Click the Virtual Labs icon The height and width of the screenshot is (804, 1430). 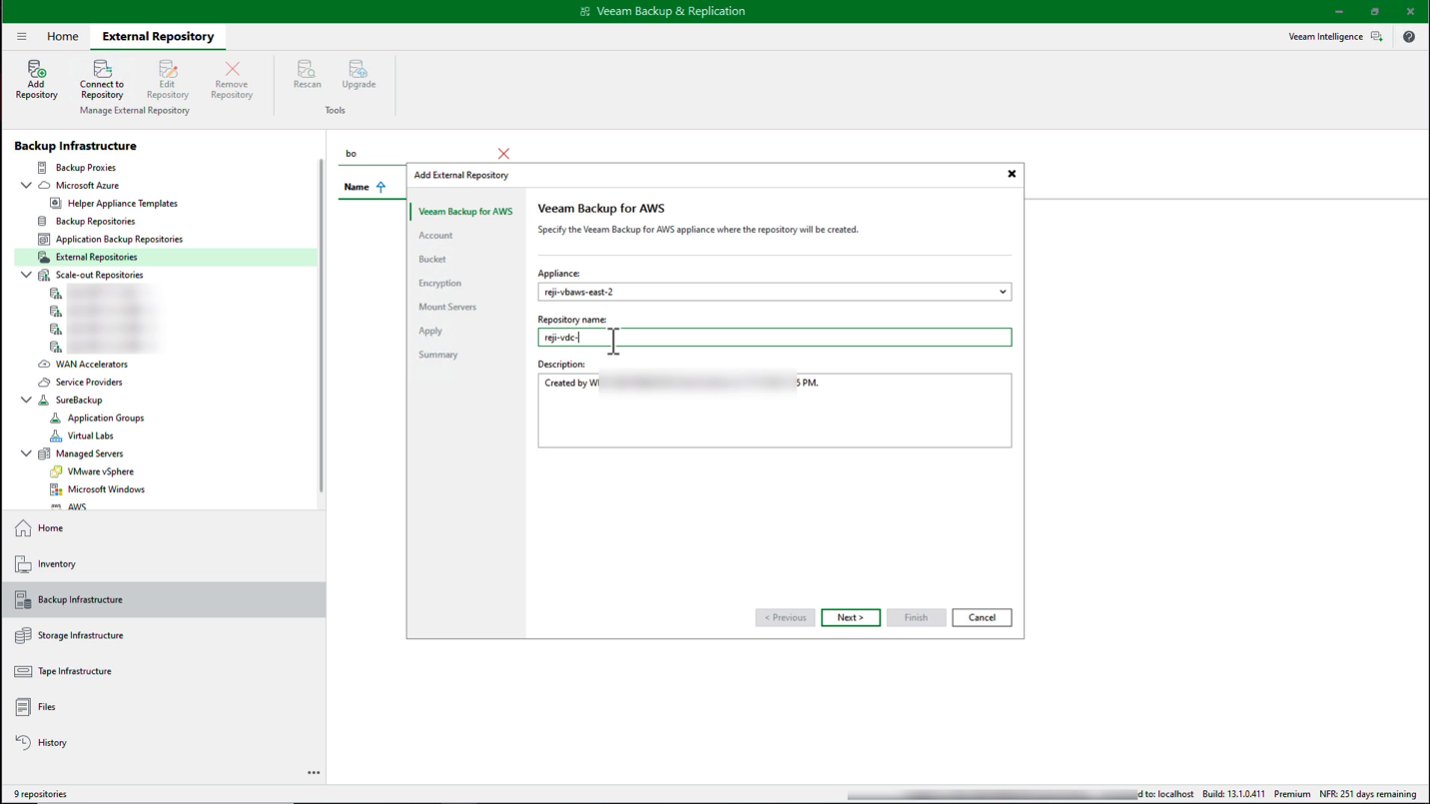point(56,436)
